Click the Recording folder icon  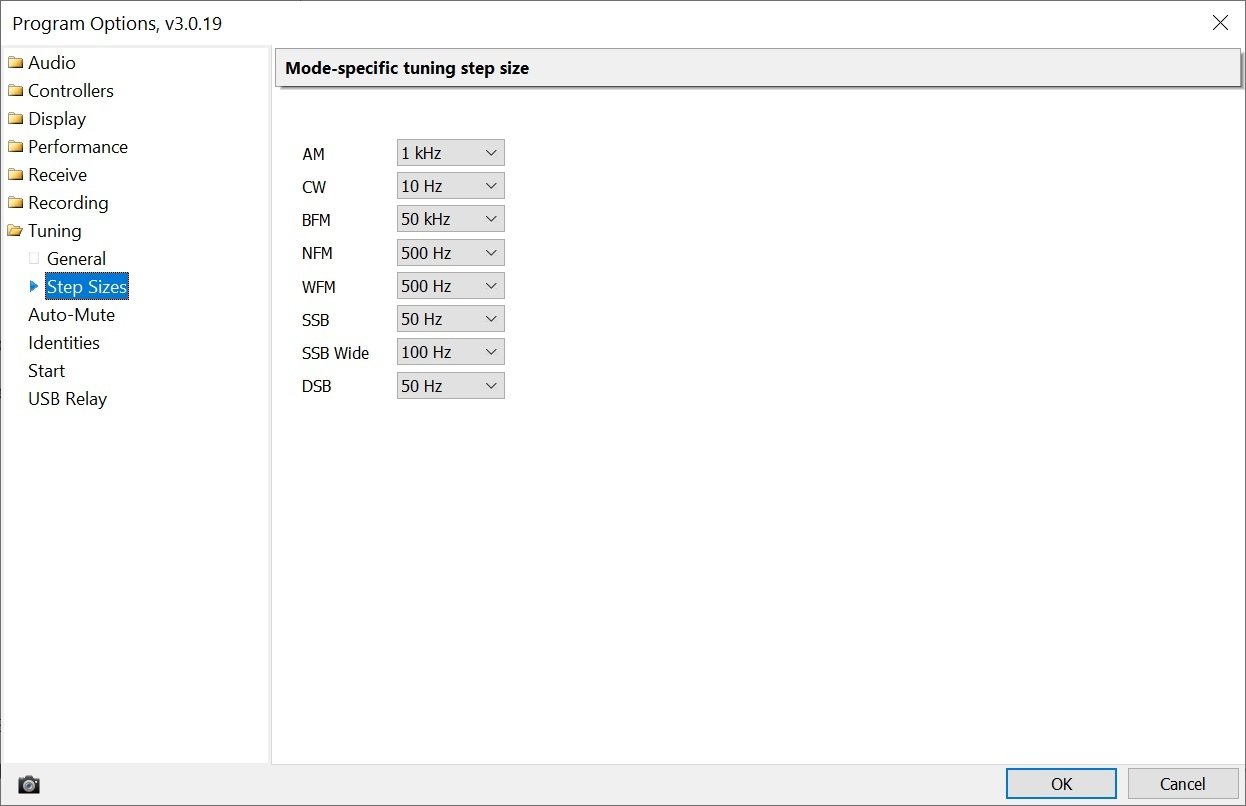(15, 203)
